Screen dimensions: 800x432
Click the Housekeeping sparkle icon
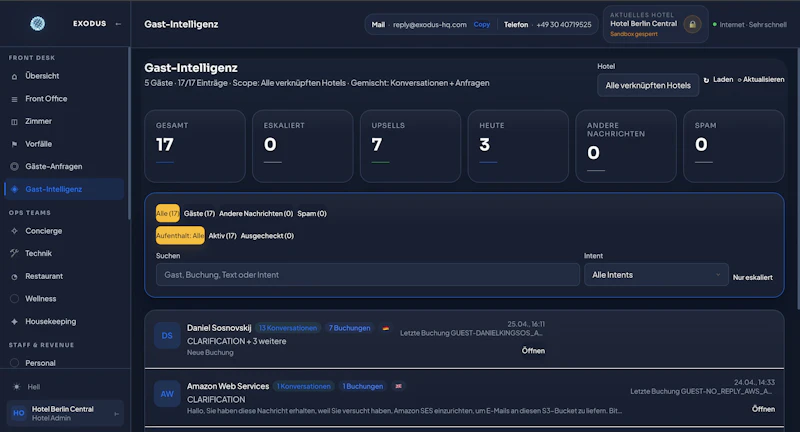click(14, 321)
